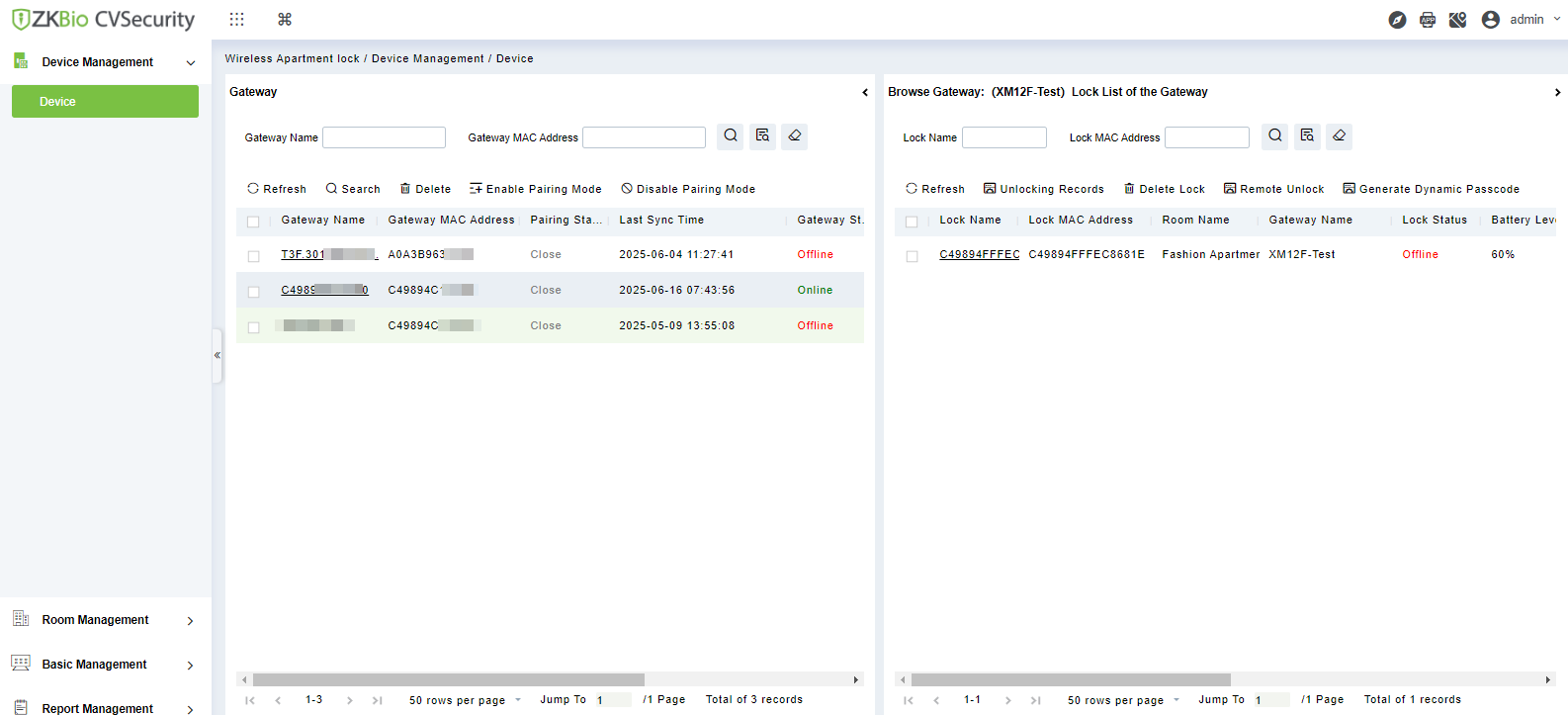Click the Room Management building icon

coord(21,619)
